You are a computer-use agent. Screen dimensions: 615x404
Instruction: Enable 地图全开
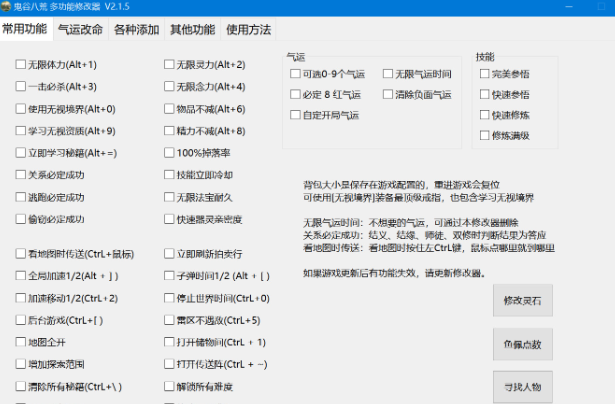point(20,342)
